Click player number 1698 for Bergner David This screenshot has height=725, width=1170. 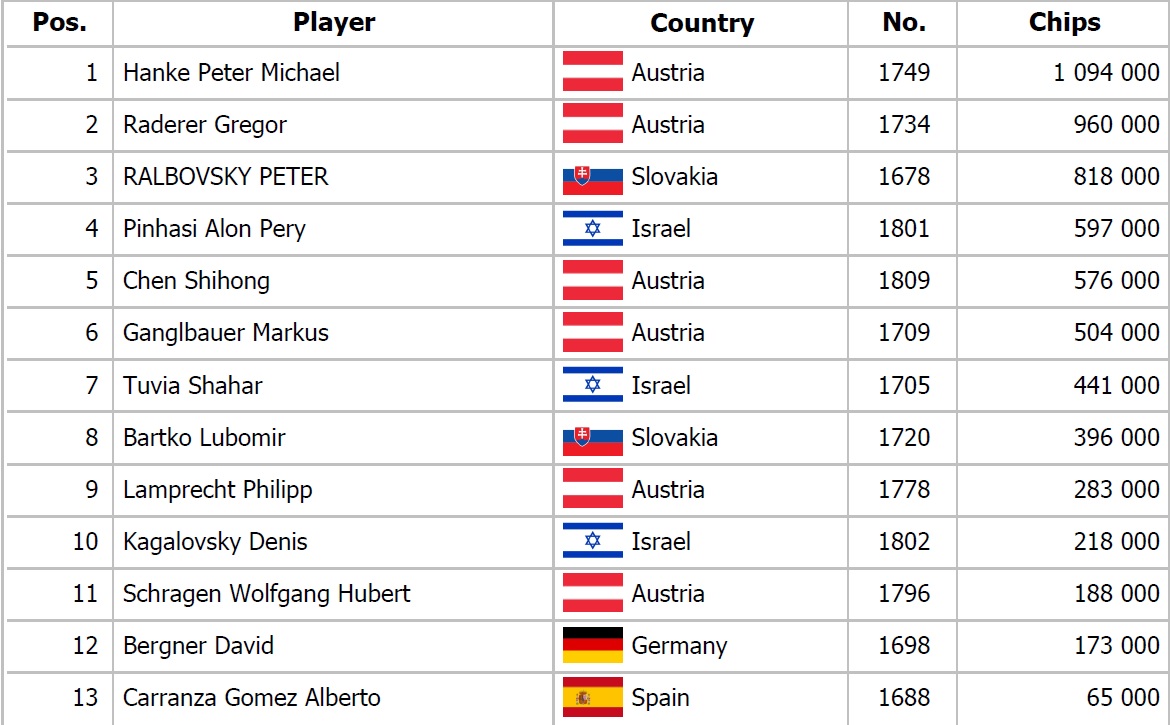point(904,645)
